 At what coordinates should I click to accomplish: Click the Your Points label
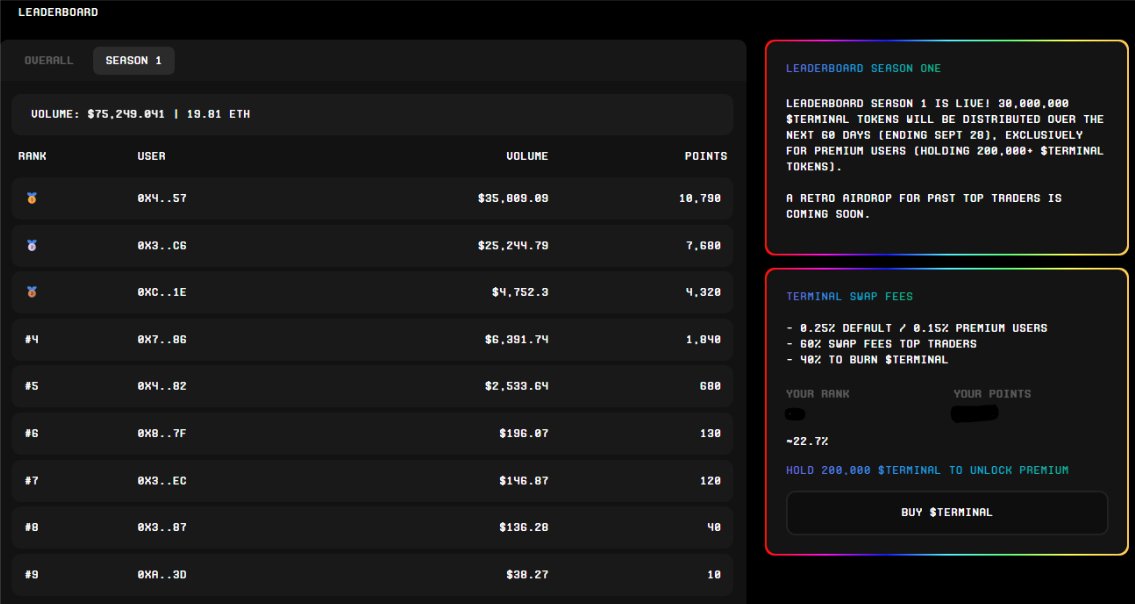tap(992, 394)
